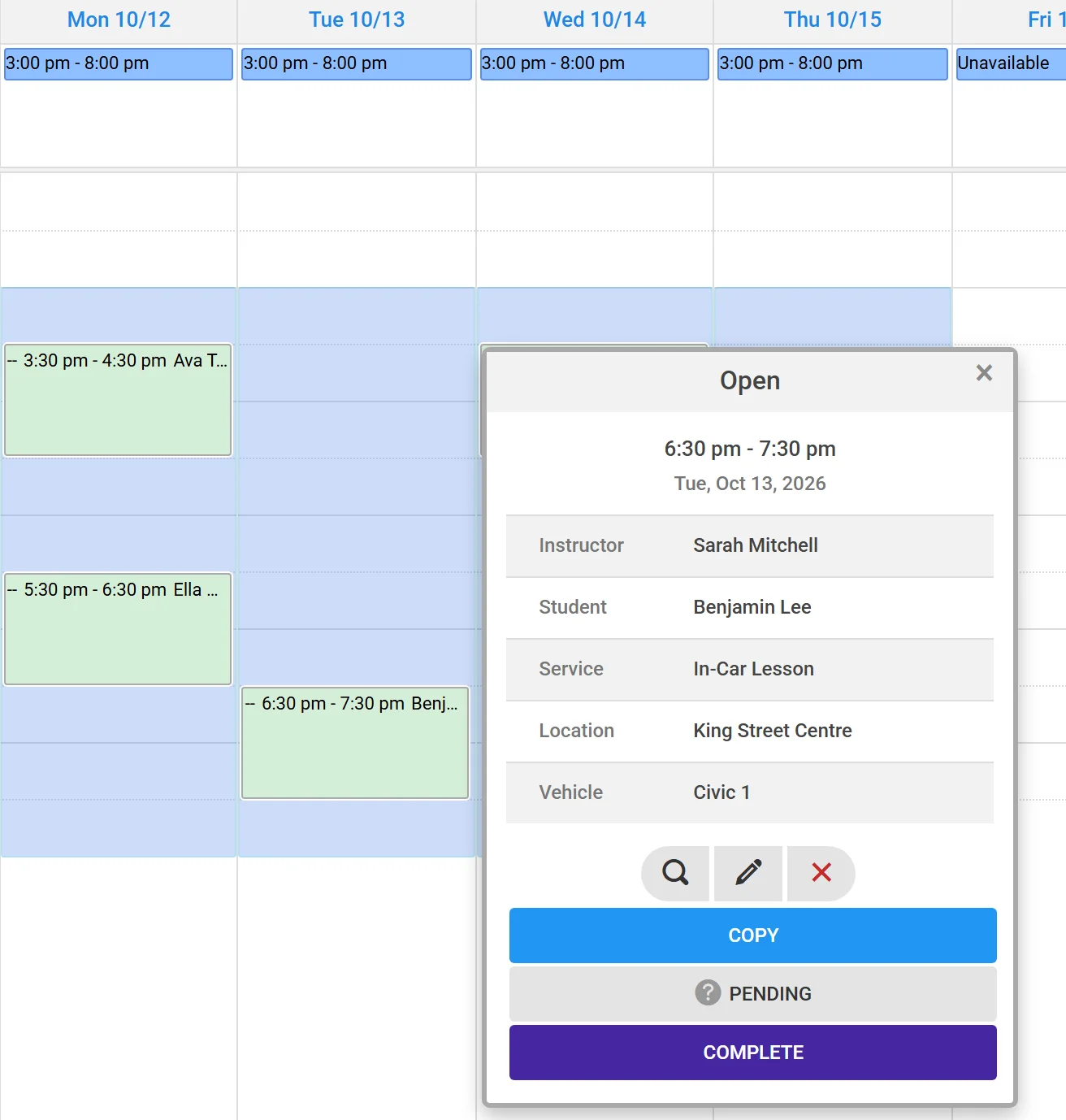Click the Civic 1 vehicle value
This screenshot has height=1120, width=1066.
click(721, 792)
